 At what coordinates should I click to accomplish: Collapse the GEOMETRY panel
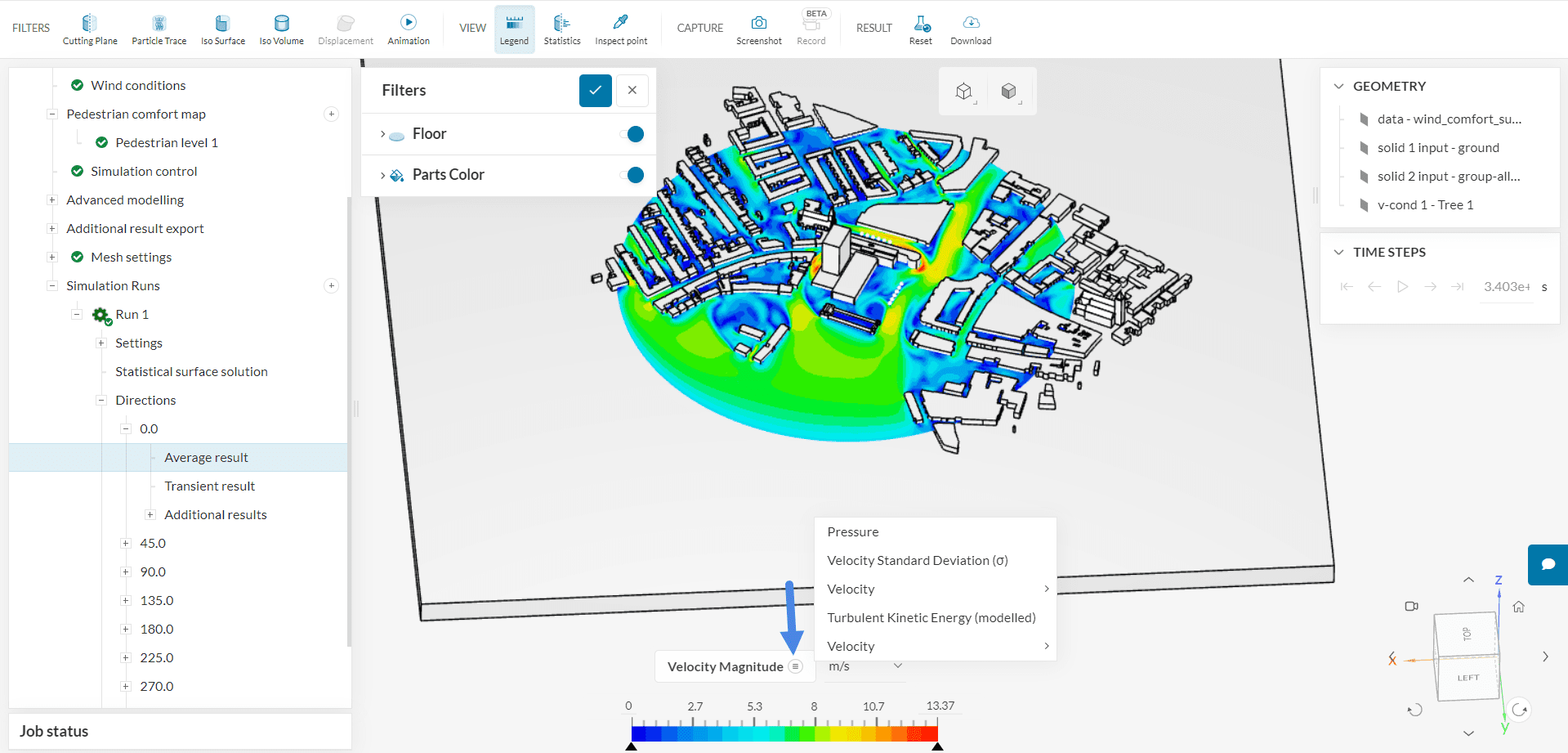[1338, 87]
